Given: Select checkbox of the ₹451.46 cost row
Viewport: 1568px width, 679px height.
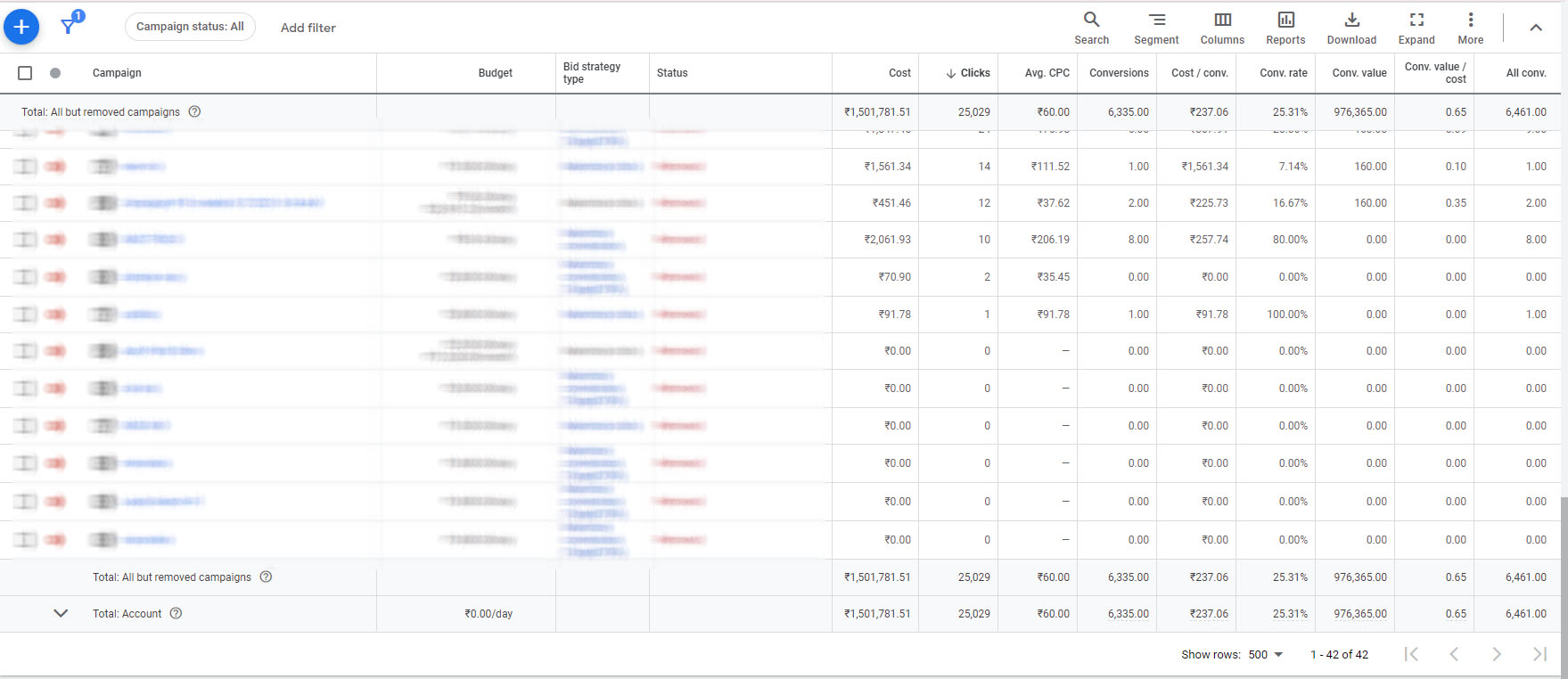Looking at the screenshot, I should pos(25,203).
